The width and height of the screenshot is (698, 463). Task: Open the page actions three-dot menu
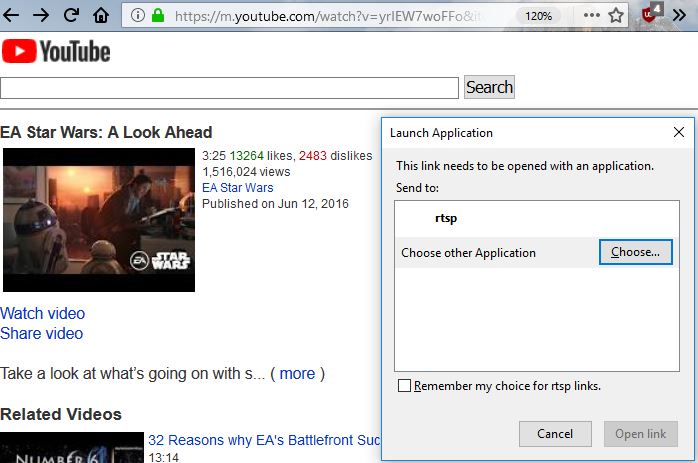click(592, 16)
